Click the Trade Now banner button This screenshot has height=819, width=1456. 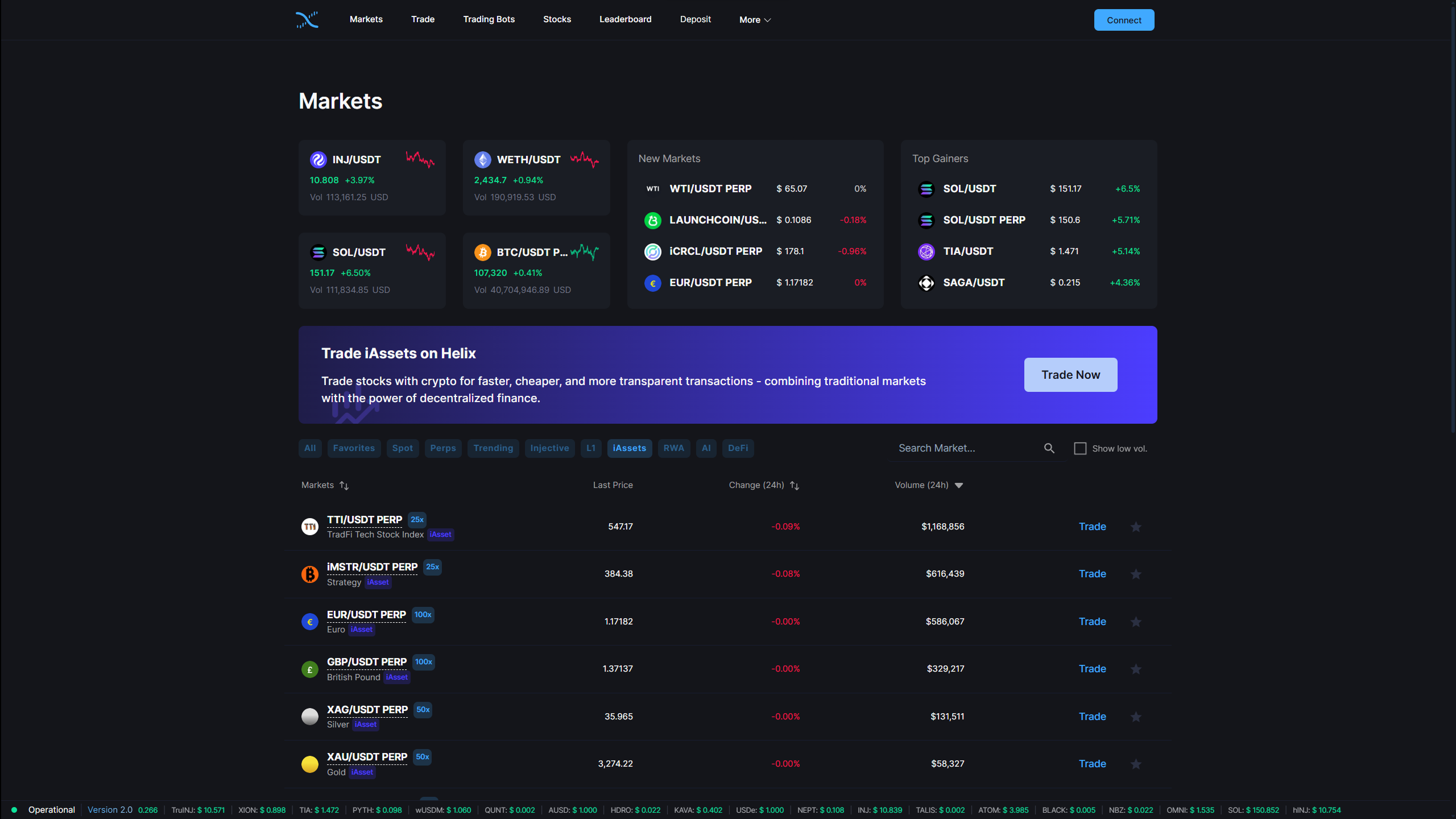1070,375
